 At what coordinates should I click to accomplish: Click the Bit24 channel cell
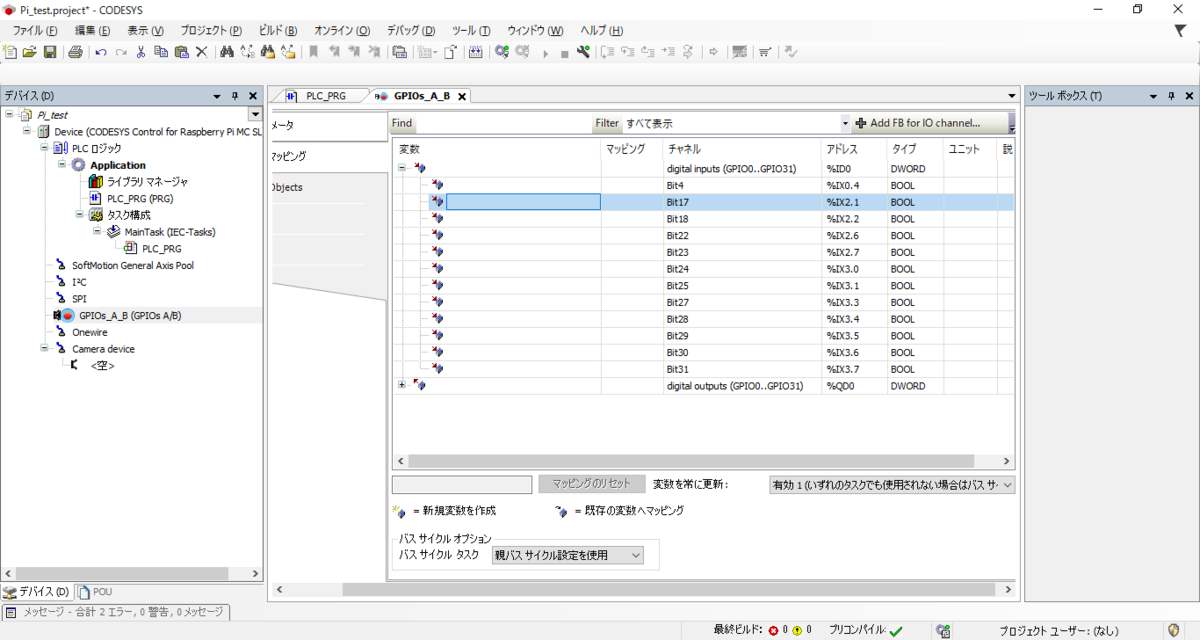(742, 269)
